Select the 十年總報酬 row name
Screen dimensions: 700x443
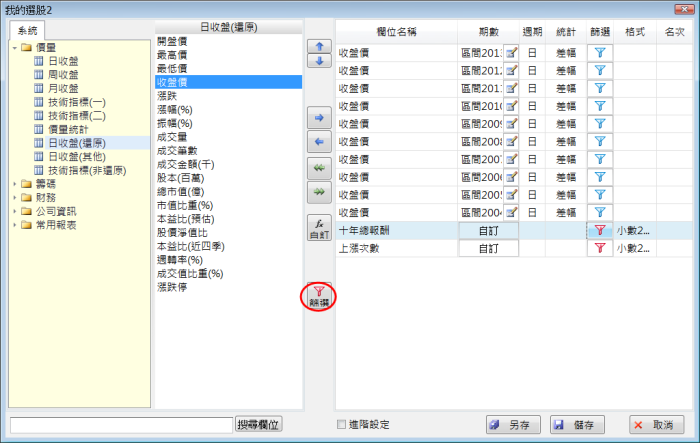(x=364, y=230)
